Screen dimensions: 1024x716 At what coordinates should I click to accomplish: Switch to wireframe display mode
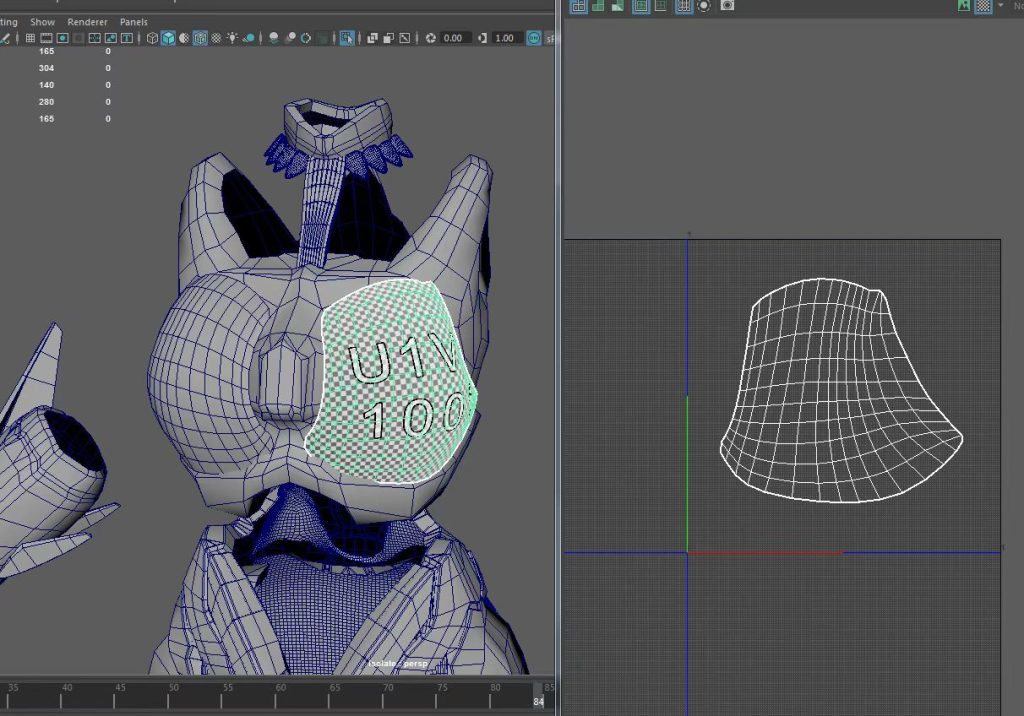point(152,38)
